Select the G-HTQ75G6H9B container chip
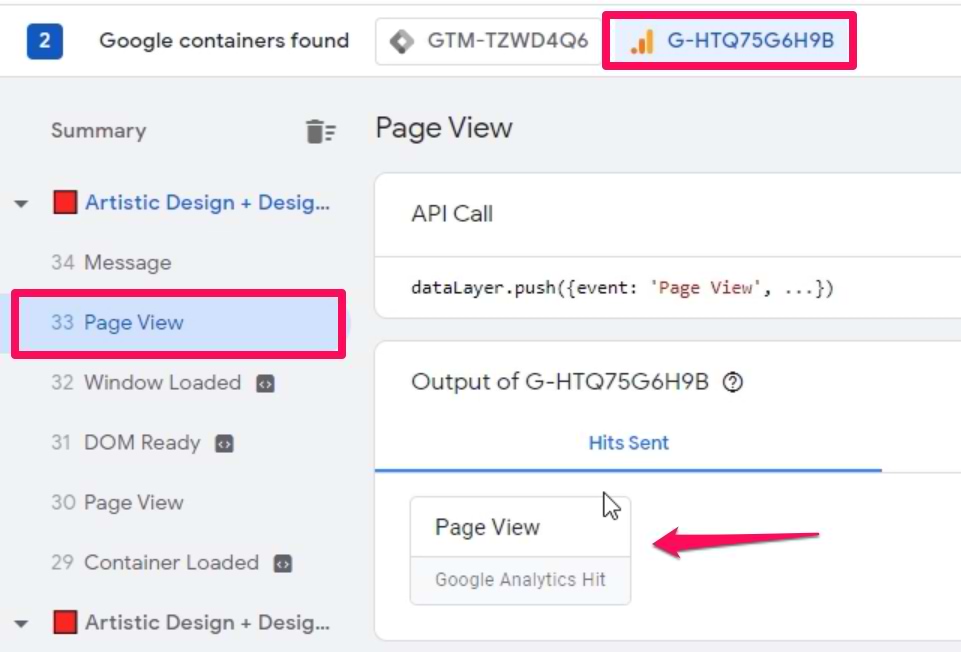Viewport: 961px width, 652px height. coord(729,42)
